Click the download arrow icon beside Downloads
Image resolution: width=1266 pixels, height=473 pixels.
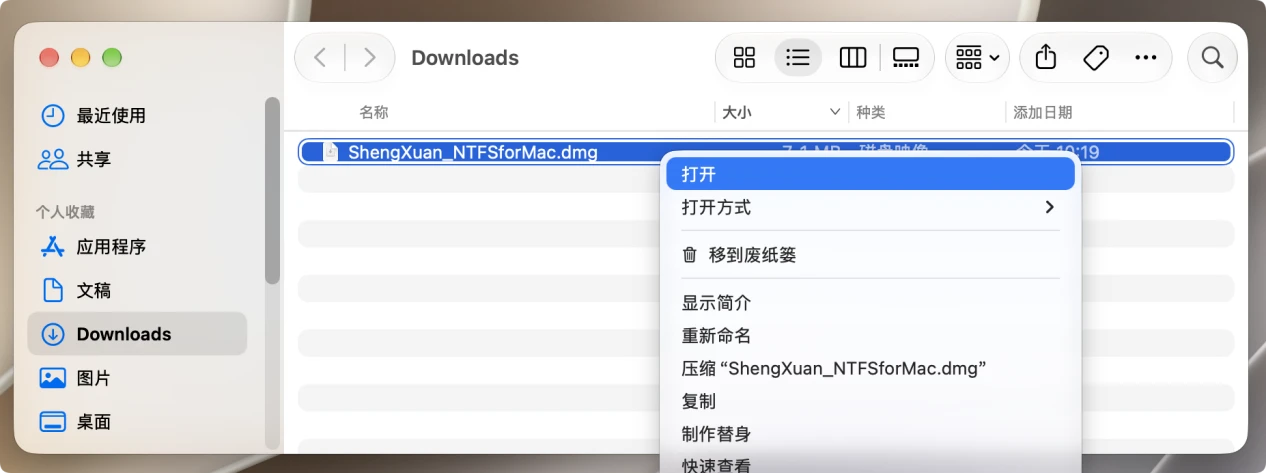pos(52,334)
